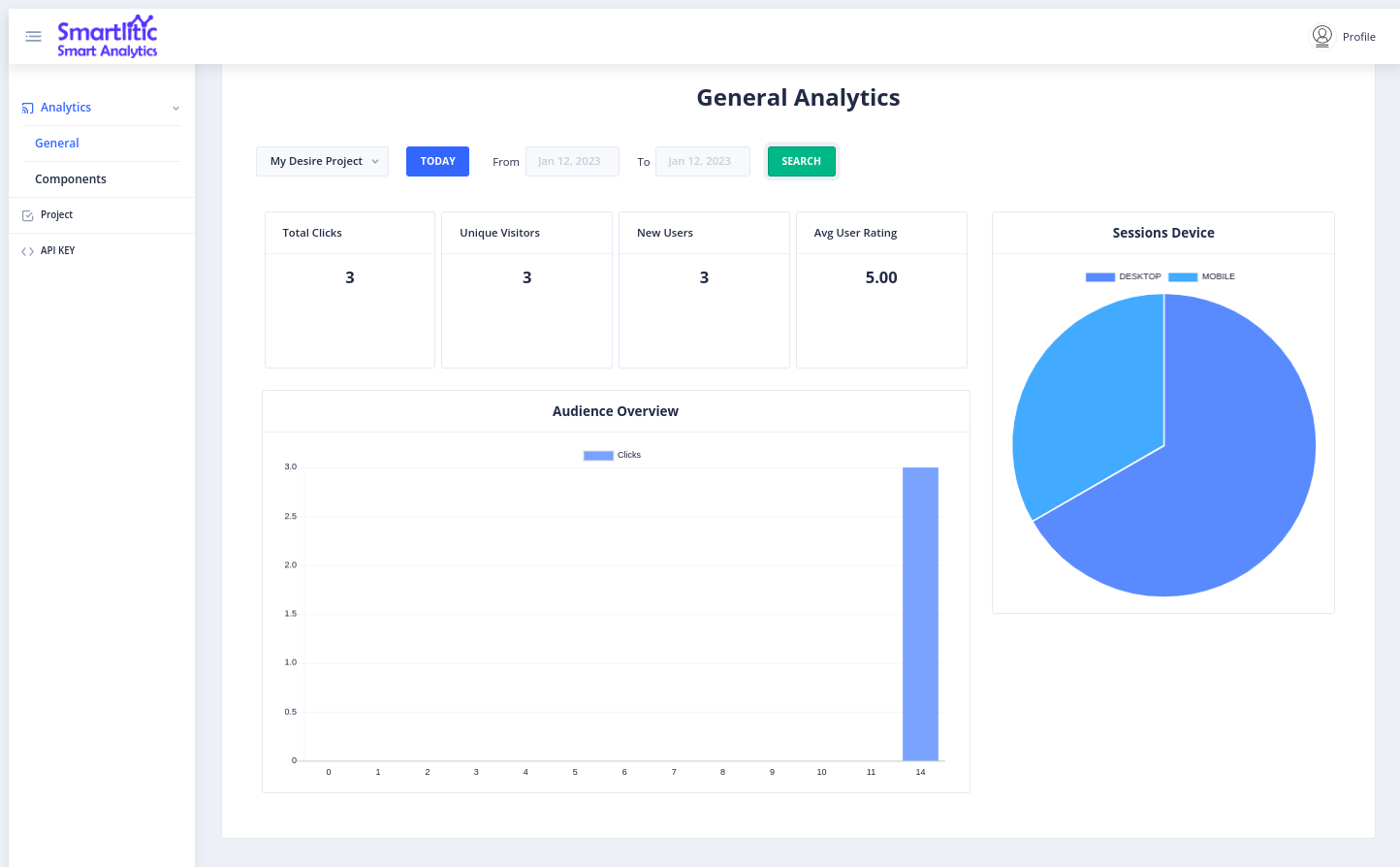Click the green SEARCH button
This screenshot has width=1400, height=867.
click(x=801, y=161)
